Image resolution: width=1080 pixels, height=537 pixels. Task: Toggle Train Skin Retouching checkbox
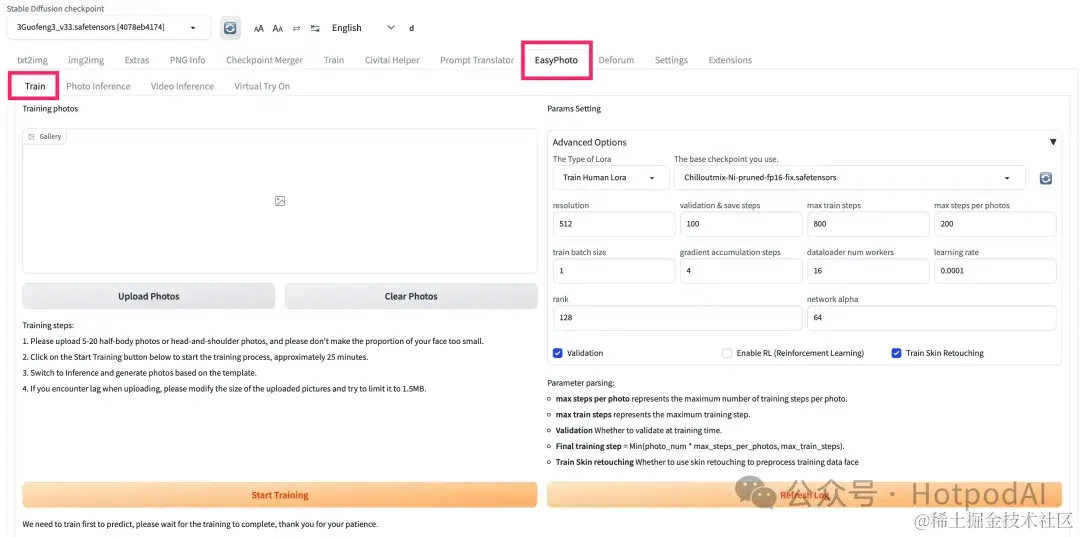[x=896, y=353]
